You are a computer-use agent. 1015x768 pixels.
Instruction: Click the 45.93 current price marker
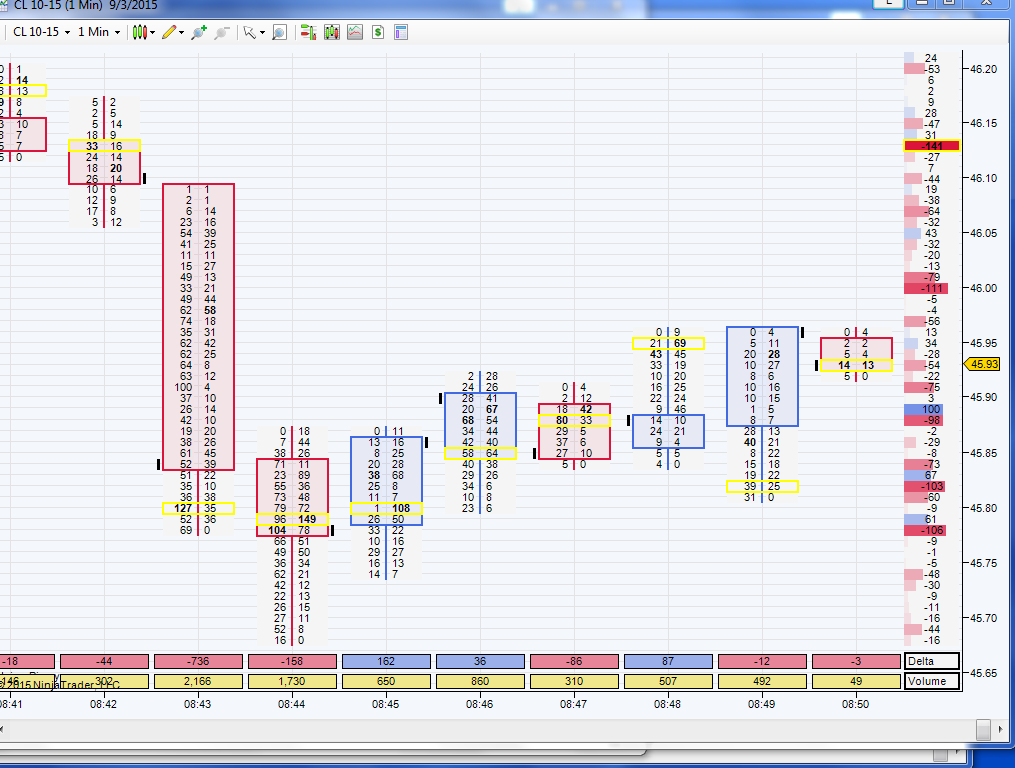[983, 365]
